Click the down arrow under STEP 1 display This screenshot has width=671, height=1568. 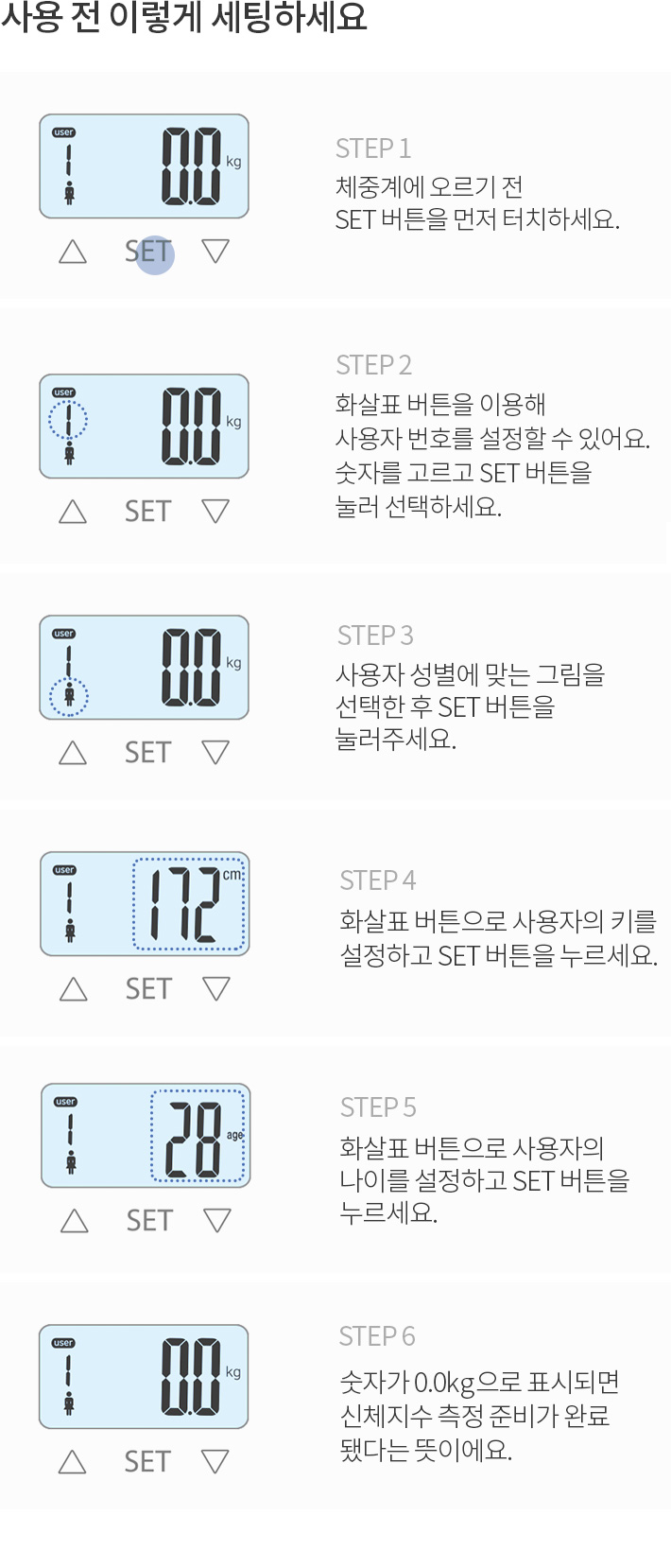(x=215, y=252)
